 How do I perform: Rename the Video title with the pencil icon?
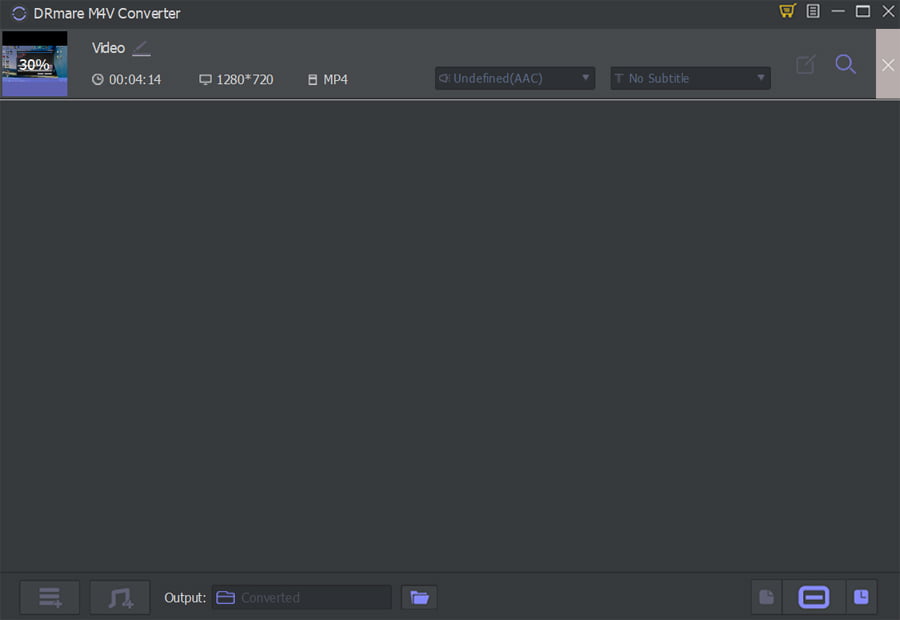(x=141, y=49)
